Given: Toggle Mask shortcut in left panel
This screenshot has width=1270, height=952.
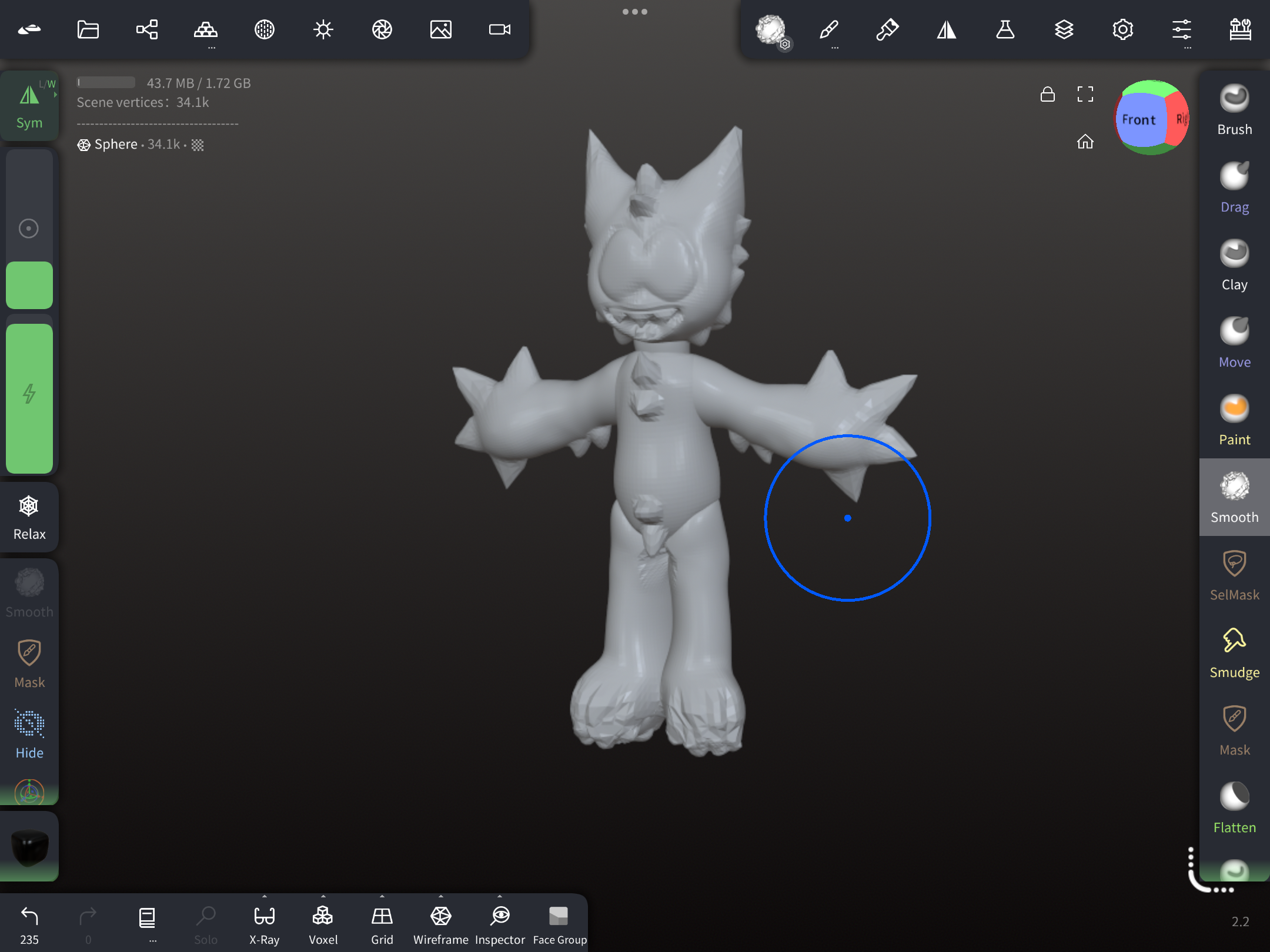Looking at the screenshot, I should pos(29,664).
